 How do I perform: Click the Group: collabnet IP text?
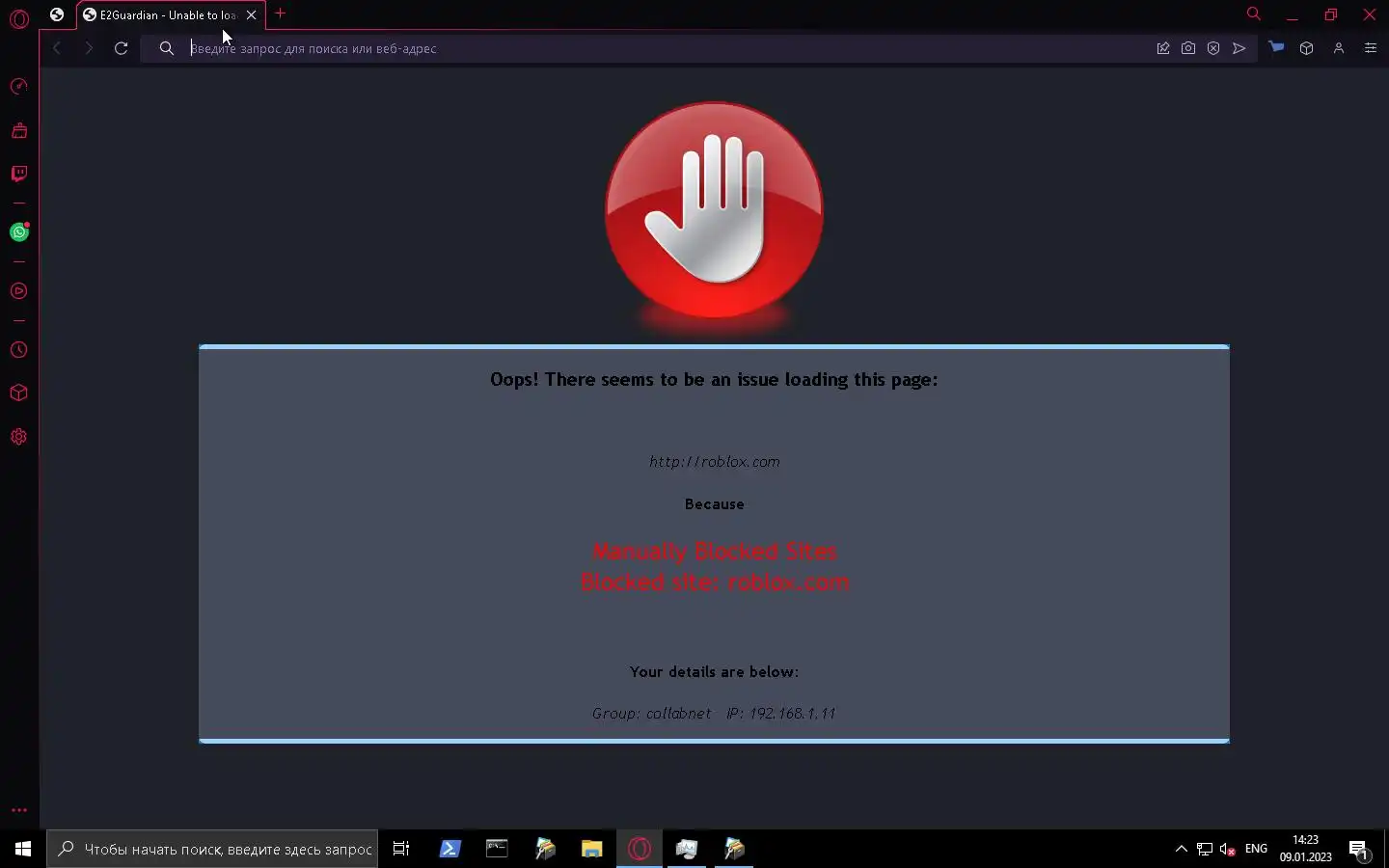714,714
